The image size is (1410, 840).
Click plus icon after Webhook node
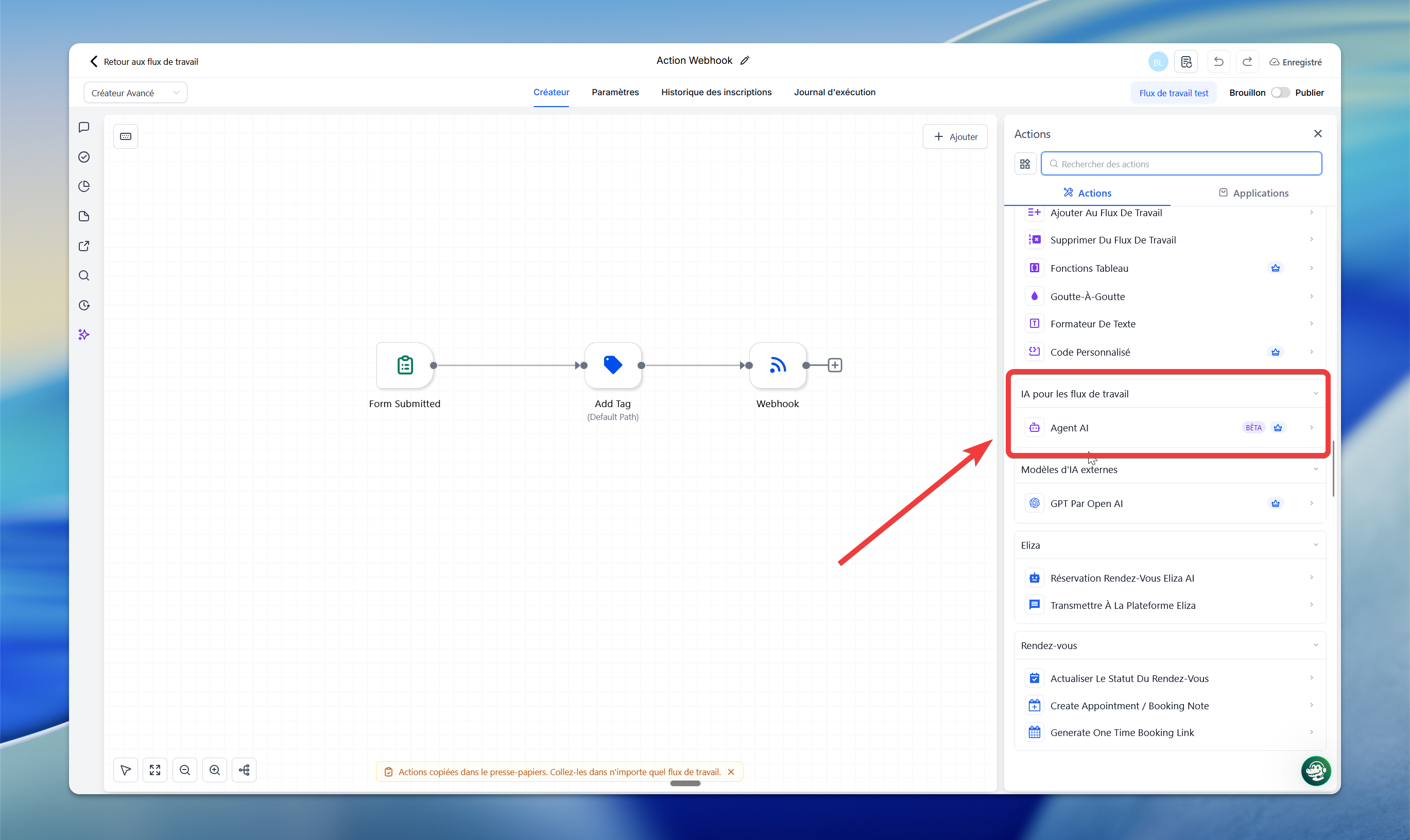pyautogui.click(x=835, y=365)
